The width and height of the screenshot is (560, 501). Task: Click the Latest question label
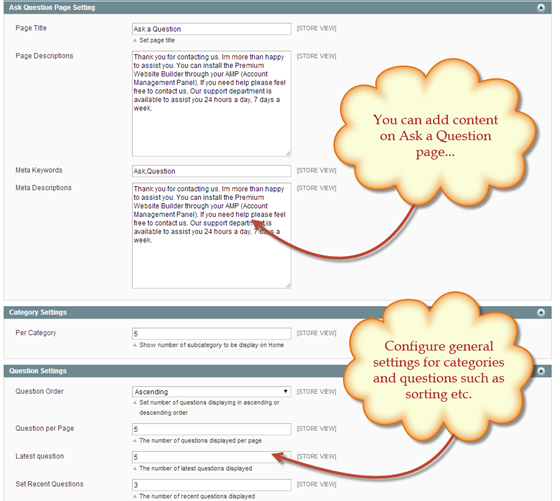click(x=40, y=456)
